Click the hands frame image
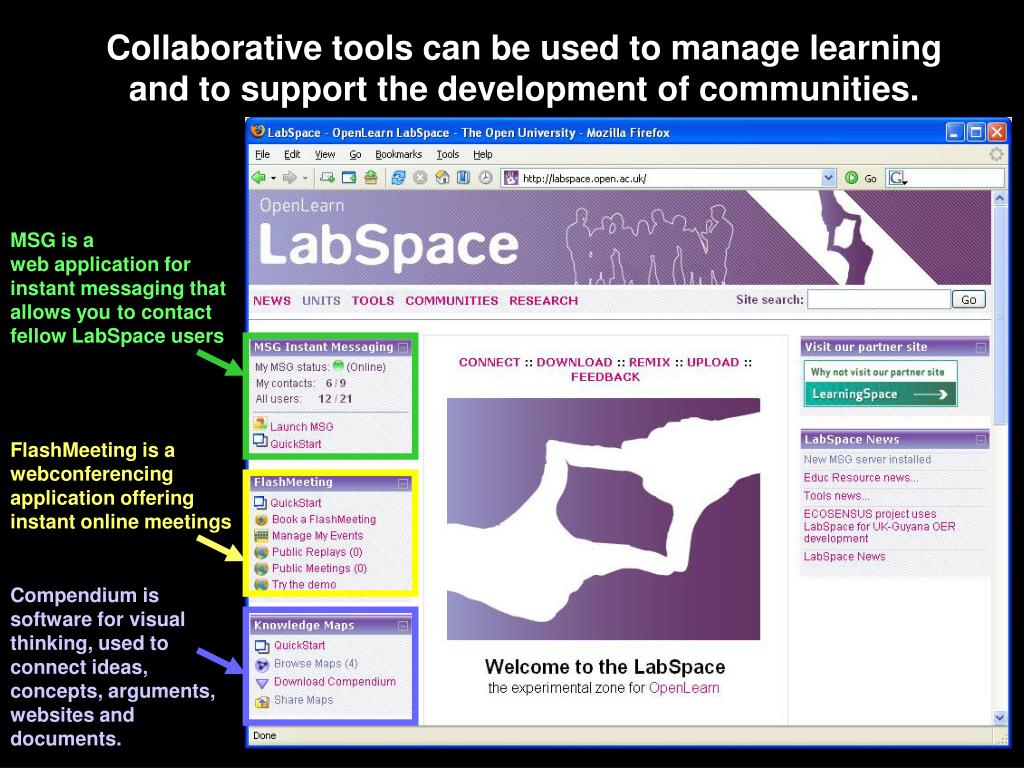The width and height of the screenshot is (1024, 768). (x=603, y=519)
